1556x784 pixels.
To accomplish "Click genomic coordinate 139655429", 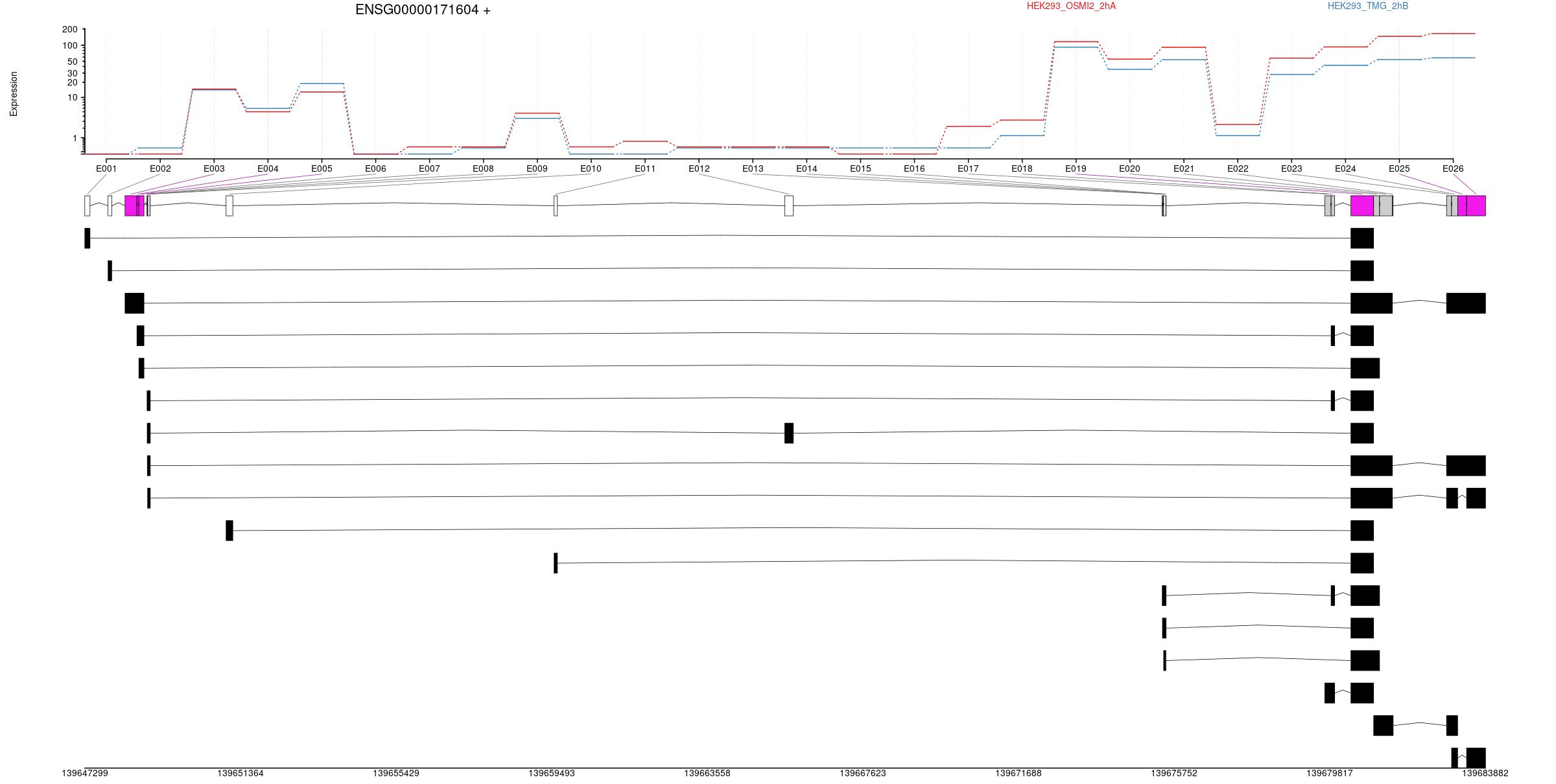I will pyautogui.click(x=396, y=774).
